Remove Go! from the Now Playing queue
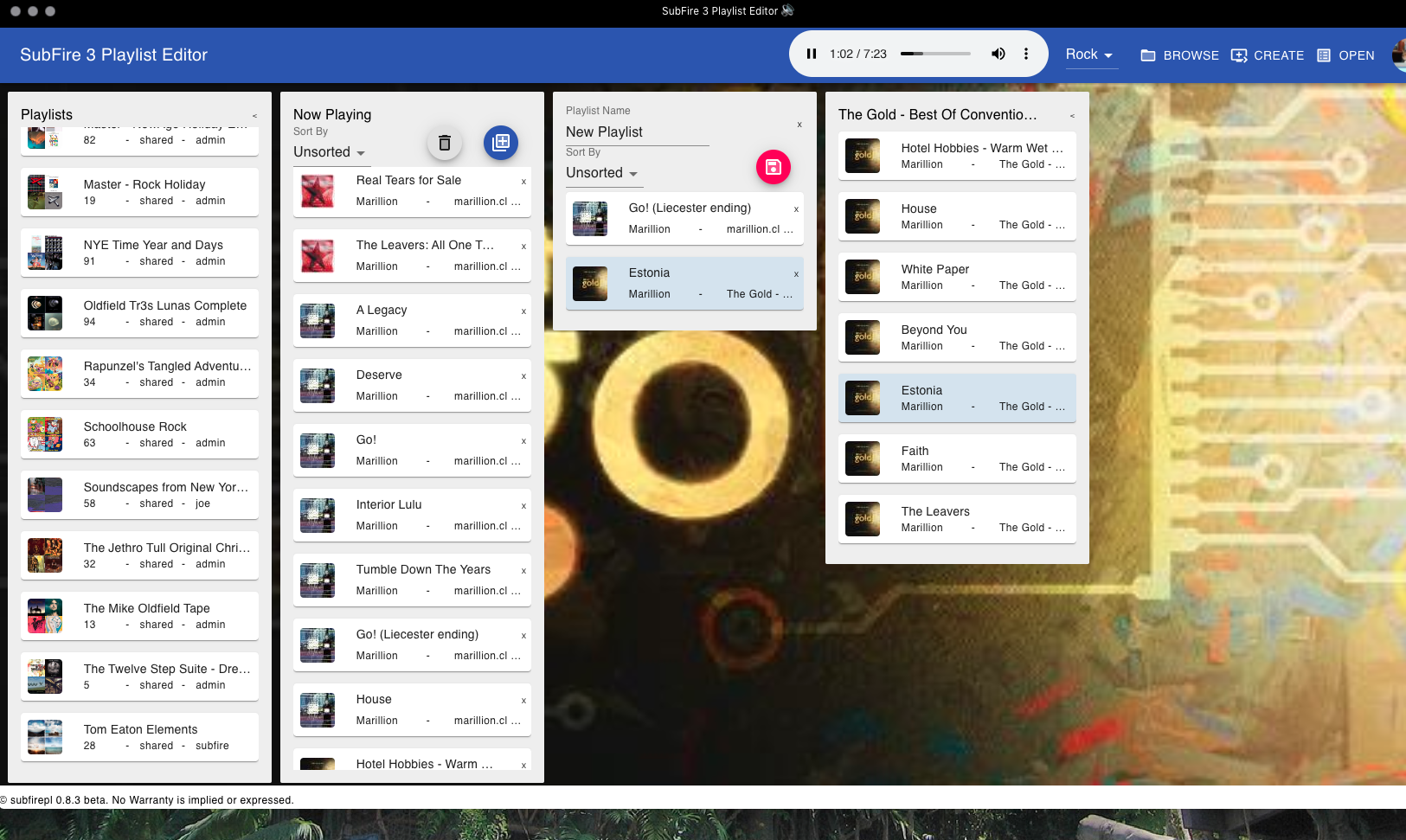This screenshot has width=1406, height=840. pyautogui.click(x=523, y=441)
